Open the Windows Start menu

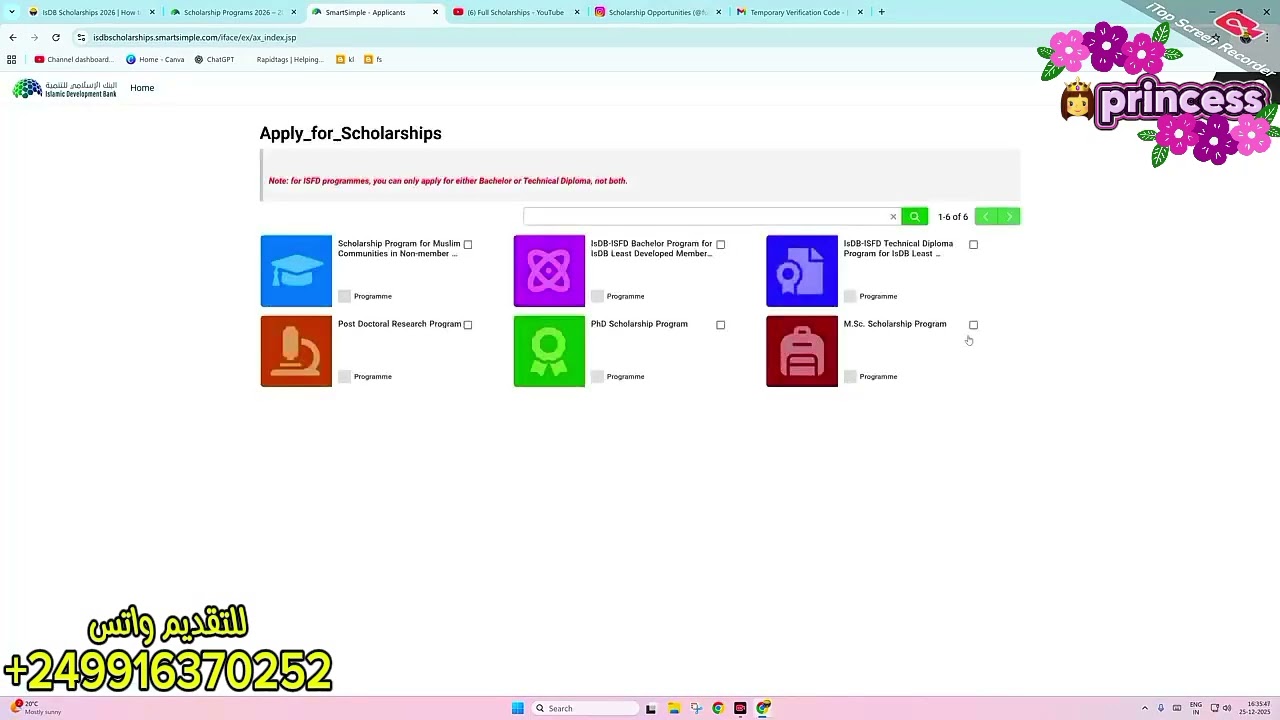pyautogui.click(x=518, y=708)
